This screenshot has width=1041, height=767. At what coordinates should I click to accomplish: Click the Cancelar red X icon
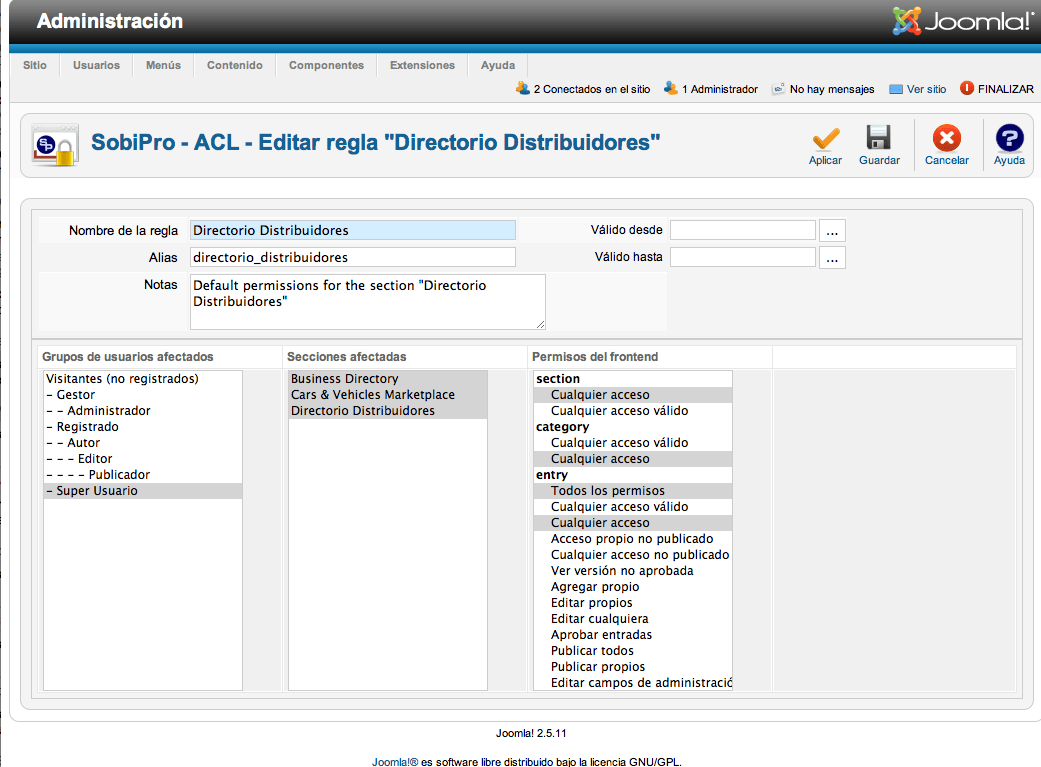click(947, 138)
